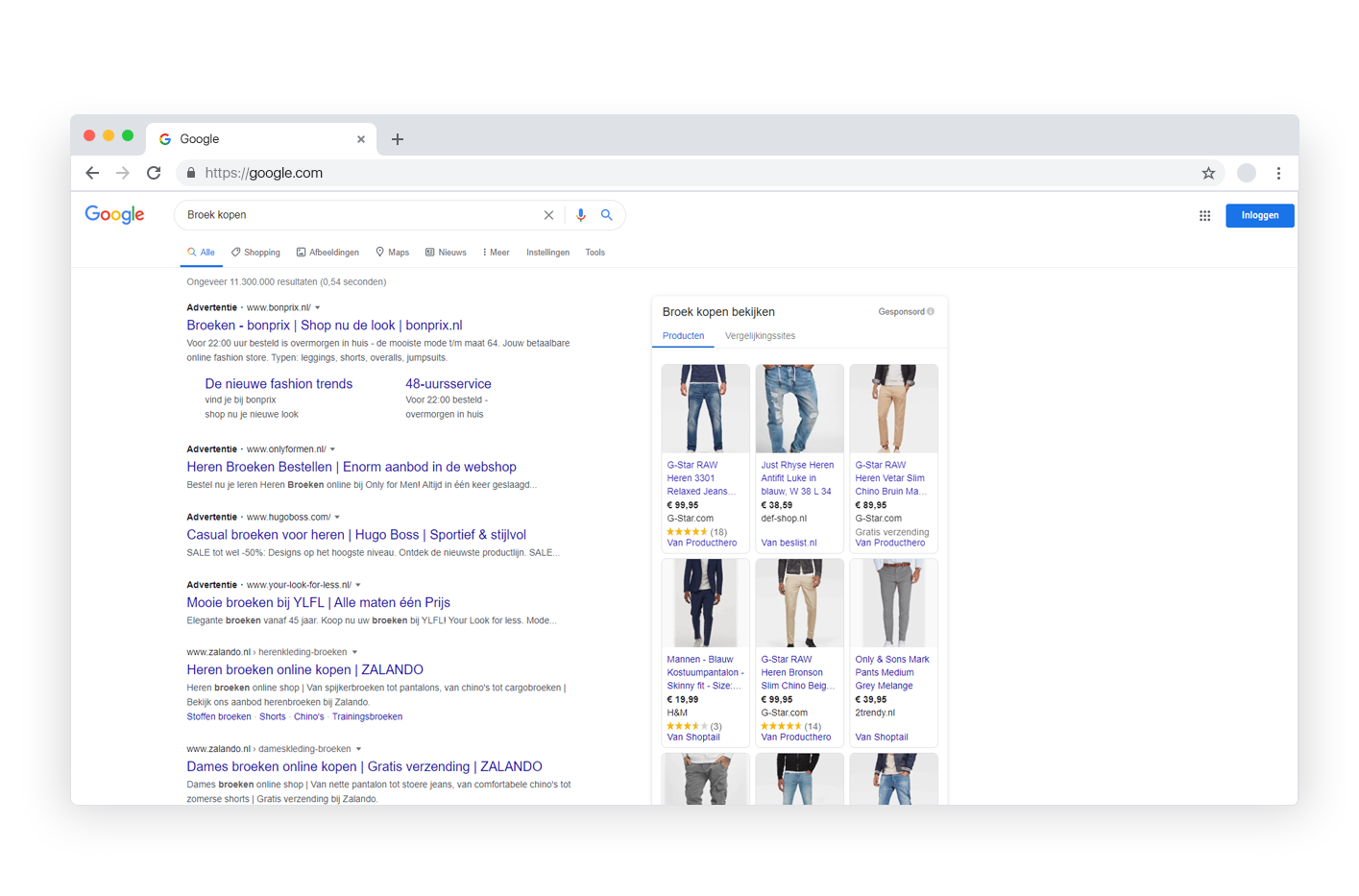Open Mannen Blauw Kostuumpantalon H&M product image
This screenshot has width=1359, height=896.
[705, 603]
